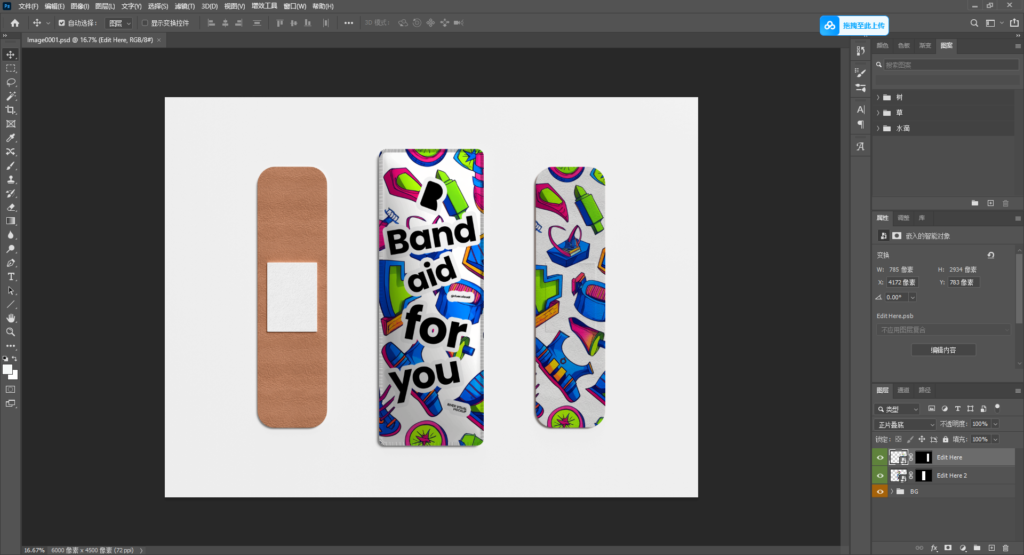
Task: Open the blend mode dropdown
Action: [x=905, y=424]
